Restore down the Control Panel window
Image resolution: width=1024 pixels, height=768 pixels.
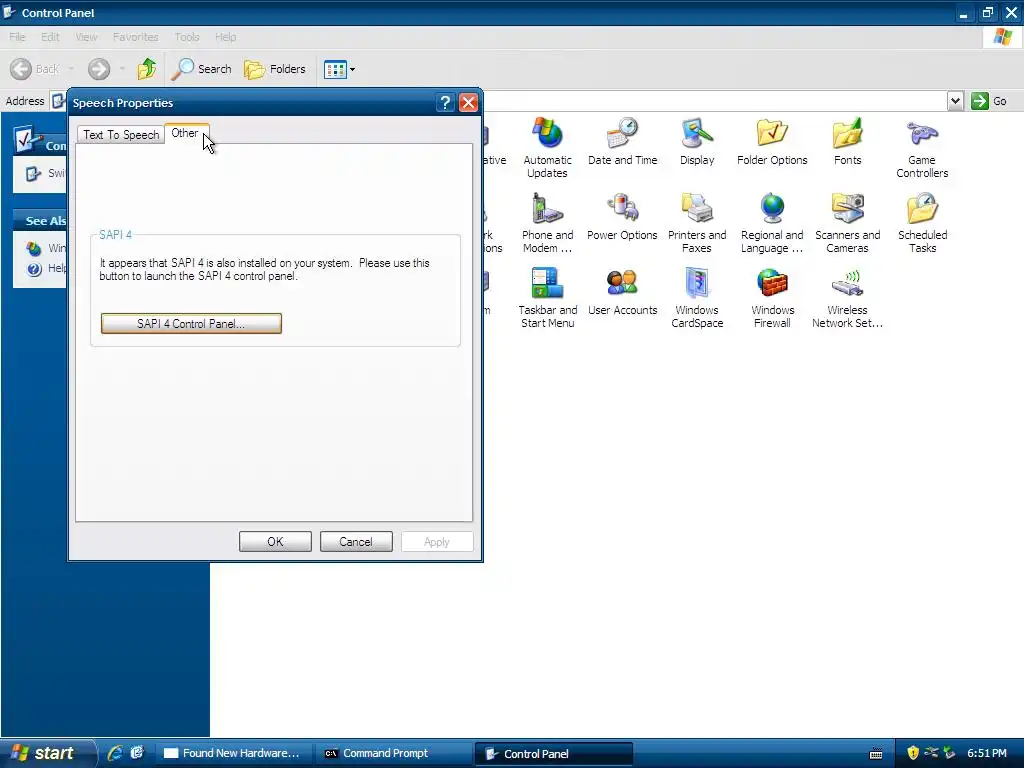987,12
